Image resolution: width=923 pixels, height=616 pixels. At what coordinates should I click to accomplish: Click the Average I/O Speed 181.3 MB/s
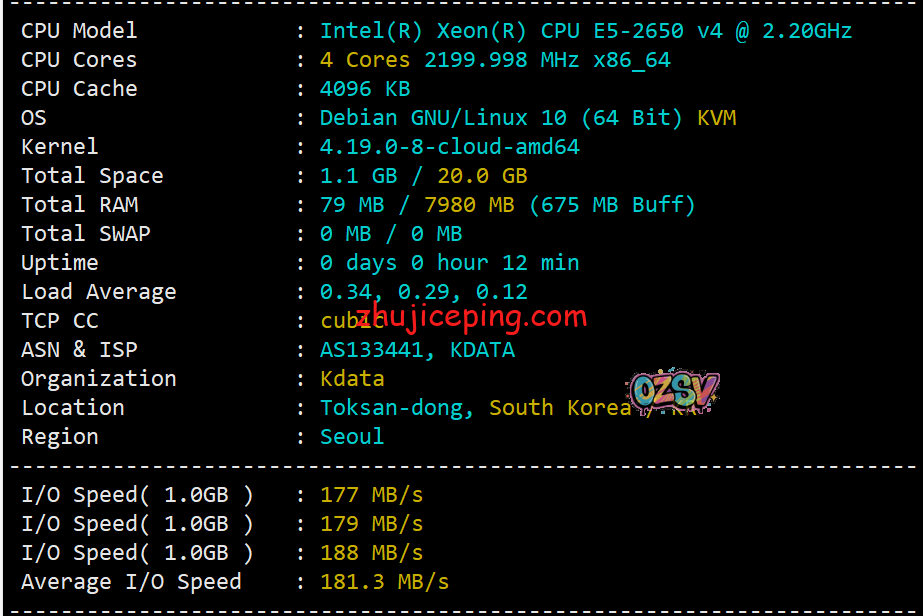click(384, 582)
